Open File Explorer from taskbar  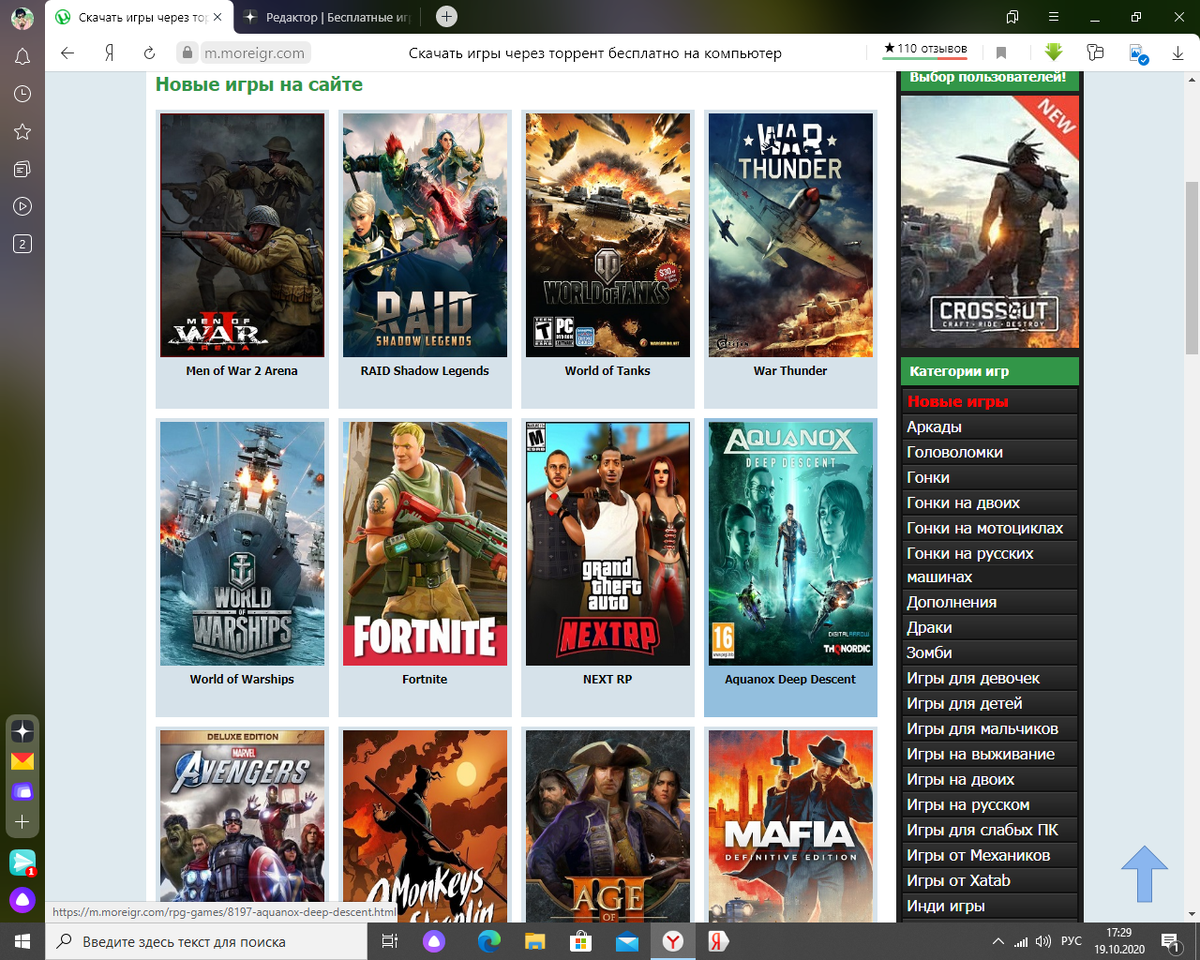point(536,941)
